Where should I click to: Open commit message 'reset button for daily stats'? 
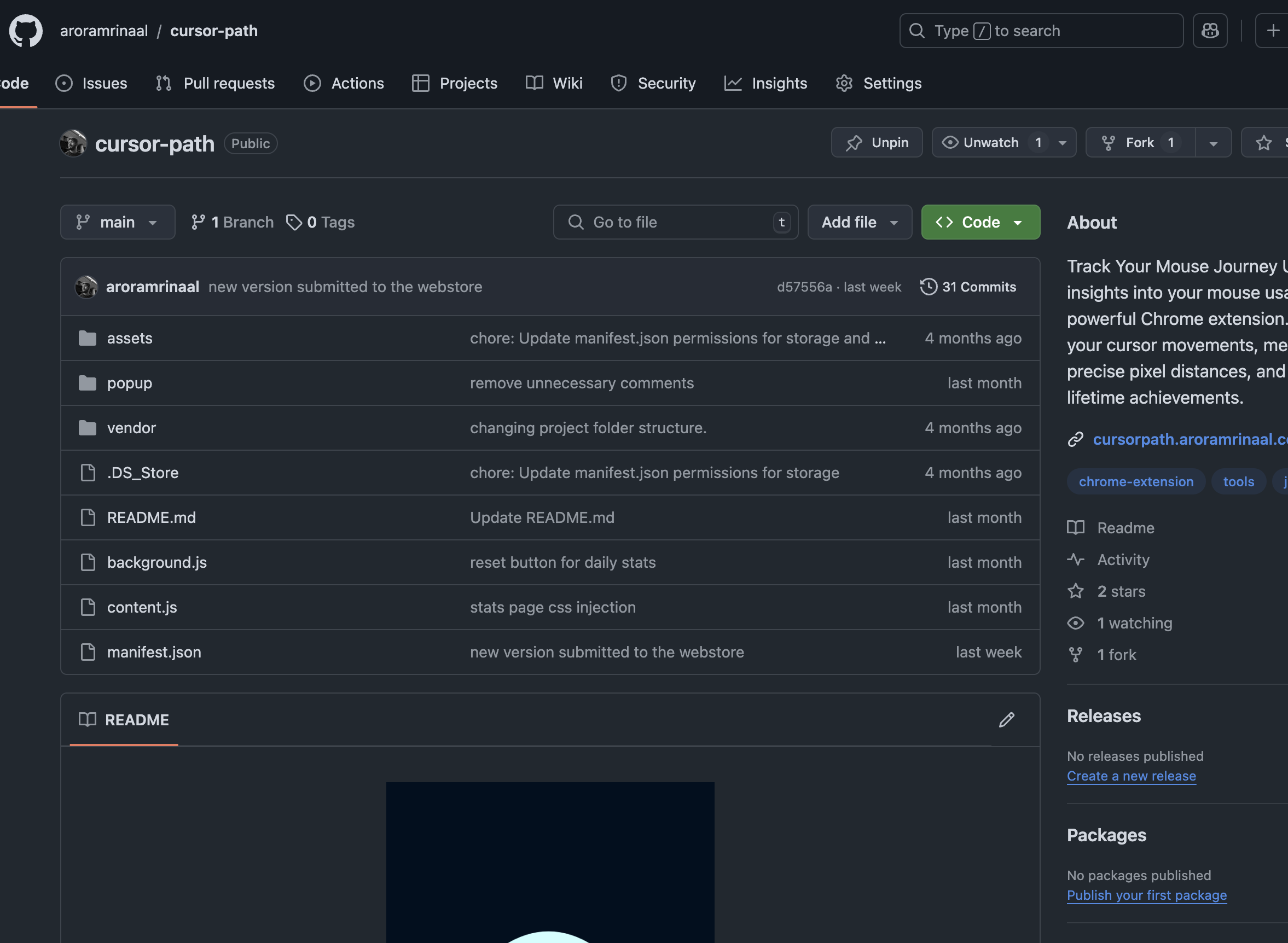click(x=562, y=562)
